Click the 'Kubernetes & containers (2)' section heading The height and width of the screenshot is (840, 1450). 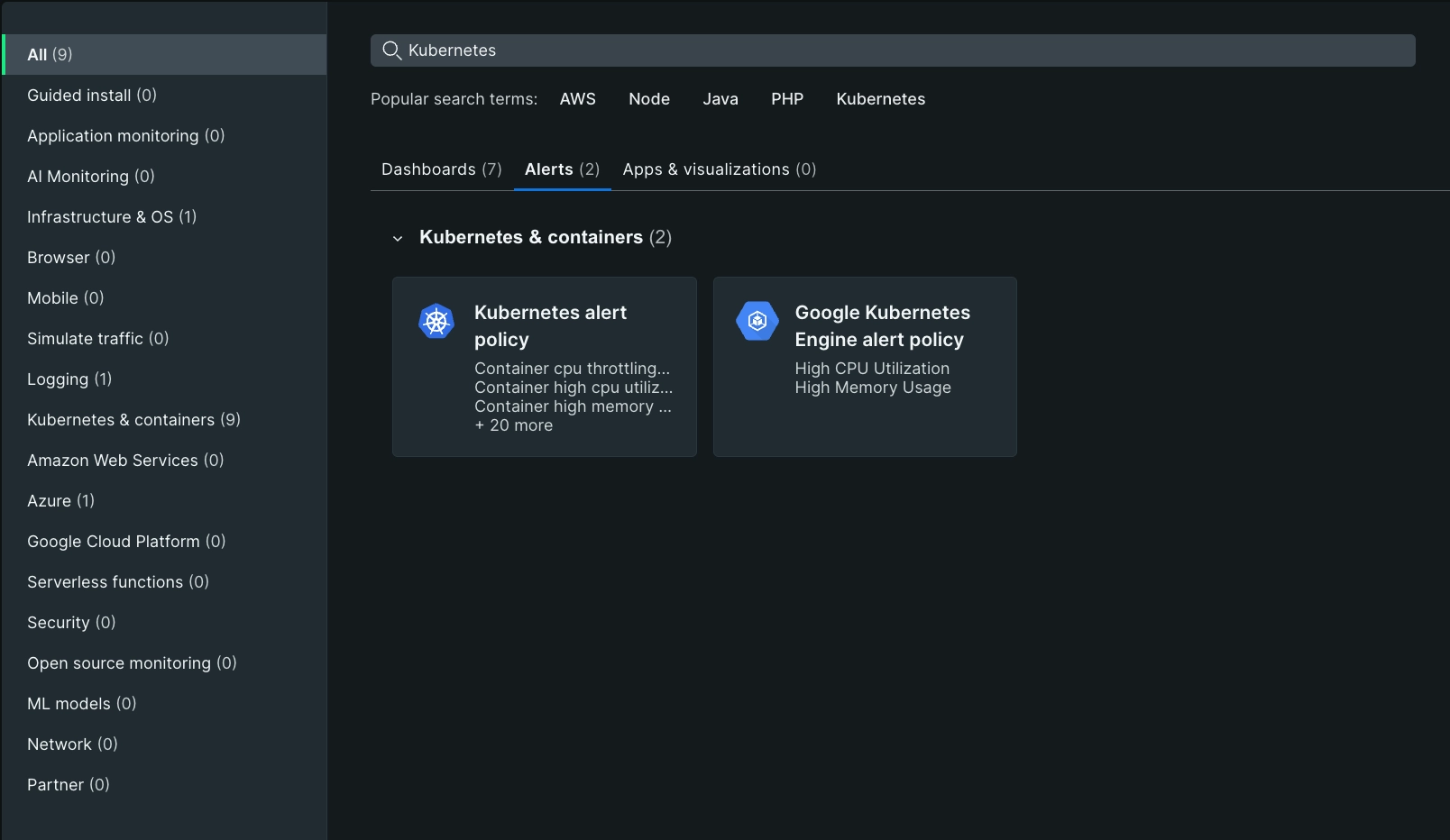pyautogui.click(x=546, y=237)
